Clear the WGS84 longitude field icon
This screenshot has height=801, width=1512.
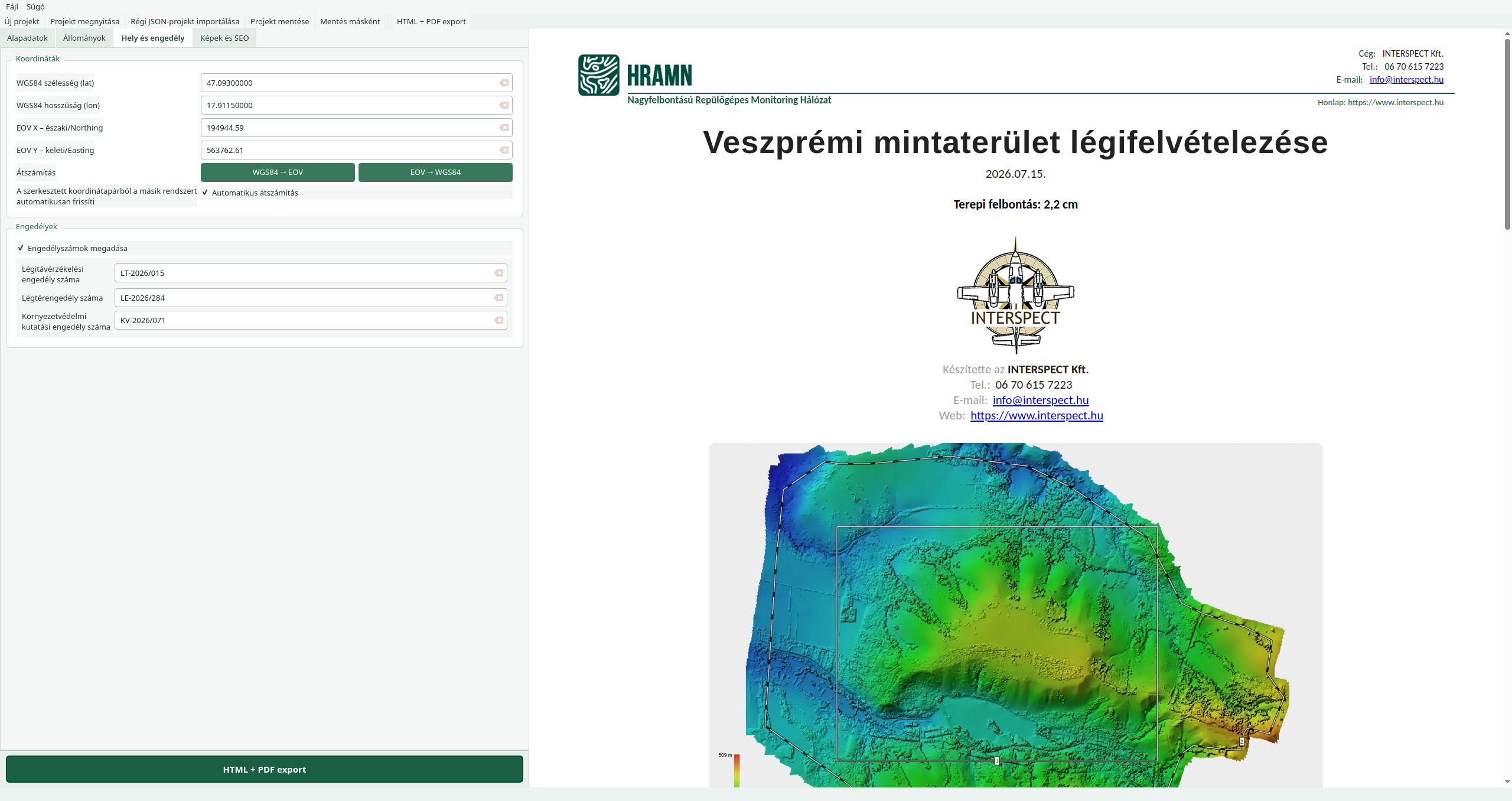coord(504,105)
